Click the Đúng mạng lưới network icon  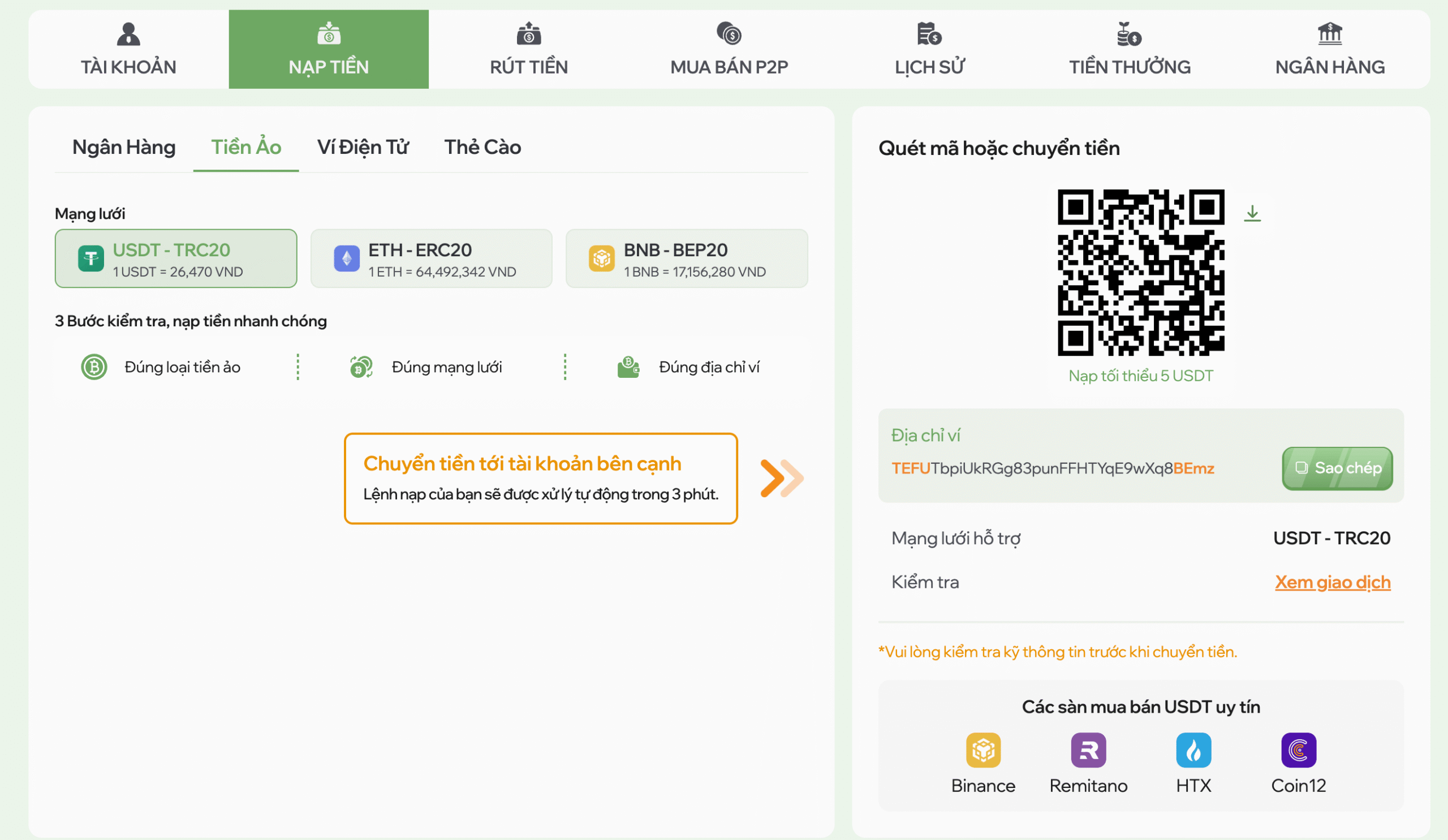pyautogui.click(x=361, y=367)
